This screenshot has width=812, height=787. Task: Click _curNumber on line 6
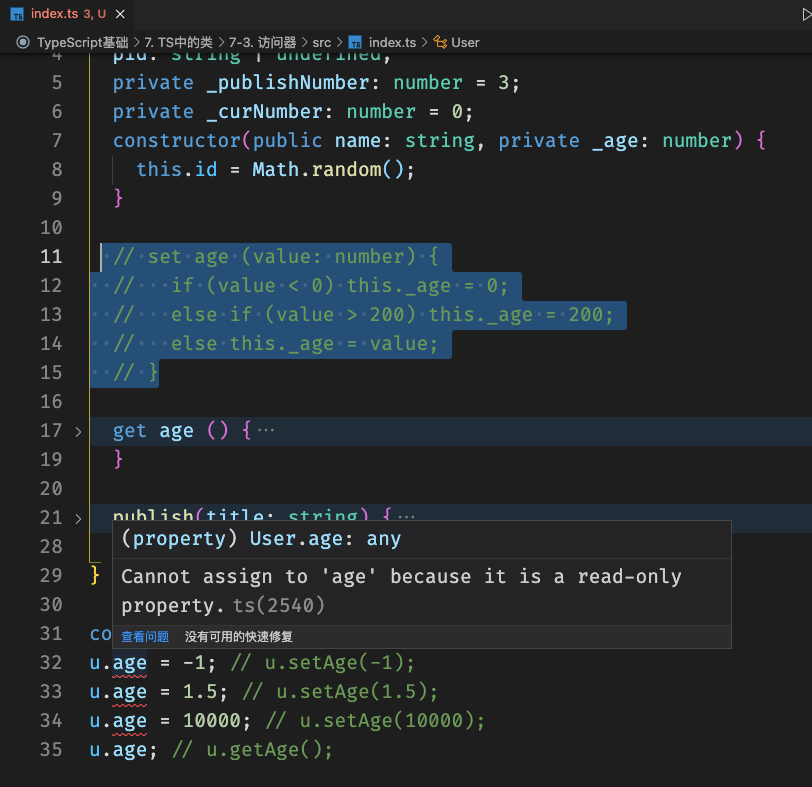265,112
